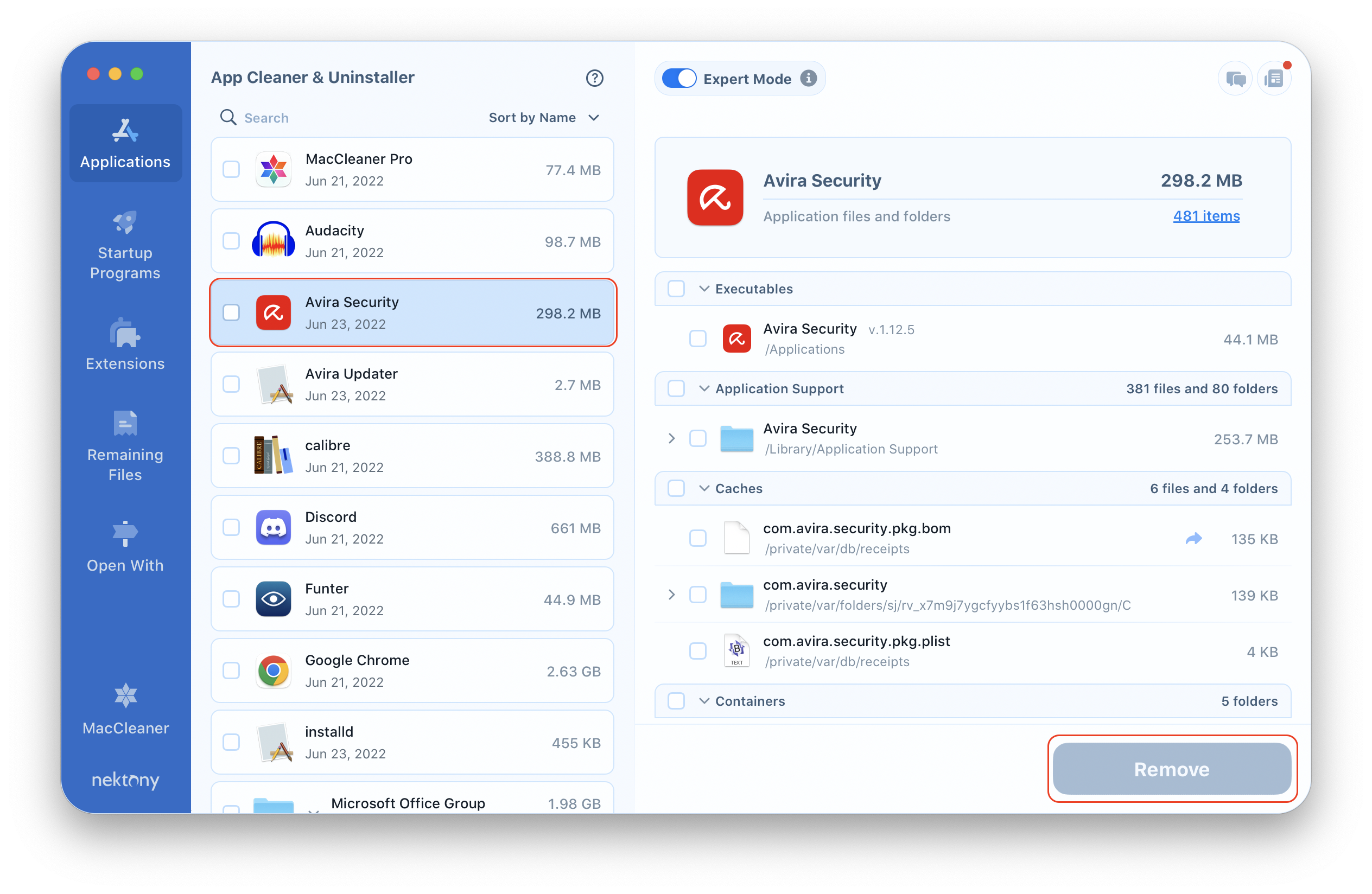
Task: Open Sort by Name dropdown
Action: click(543, 117)
